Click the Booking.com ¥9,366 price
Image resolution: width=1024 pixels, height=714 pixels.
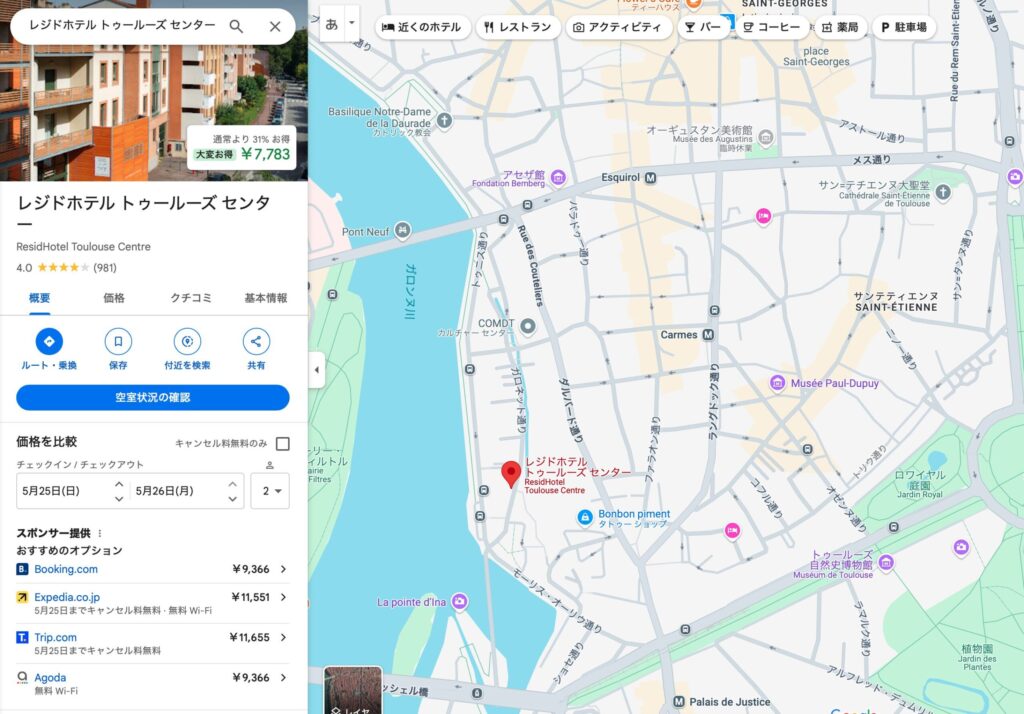(x=251, y=569)
